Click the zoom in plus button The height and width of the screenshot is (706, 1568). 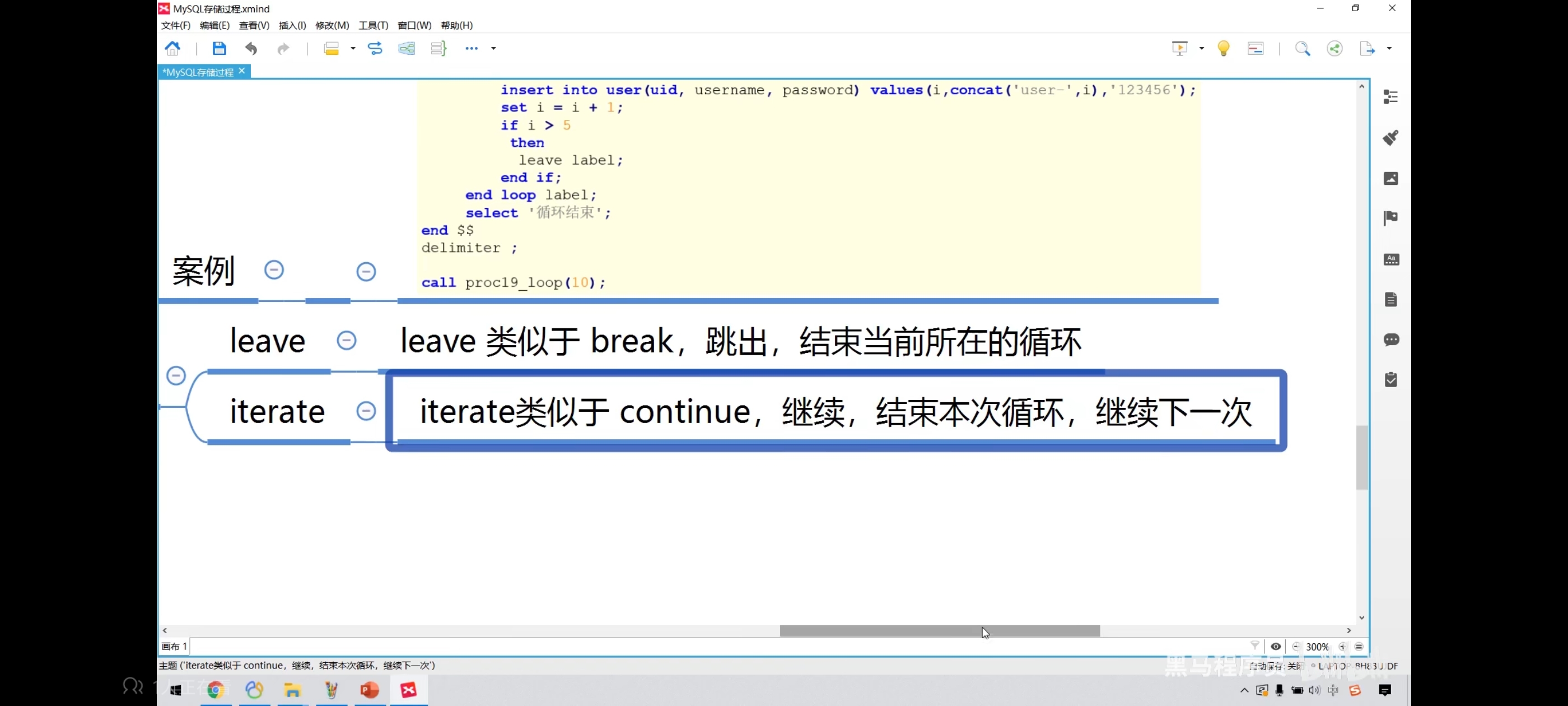click(x=1343, y=646)
